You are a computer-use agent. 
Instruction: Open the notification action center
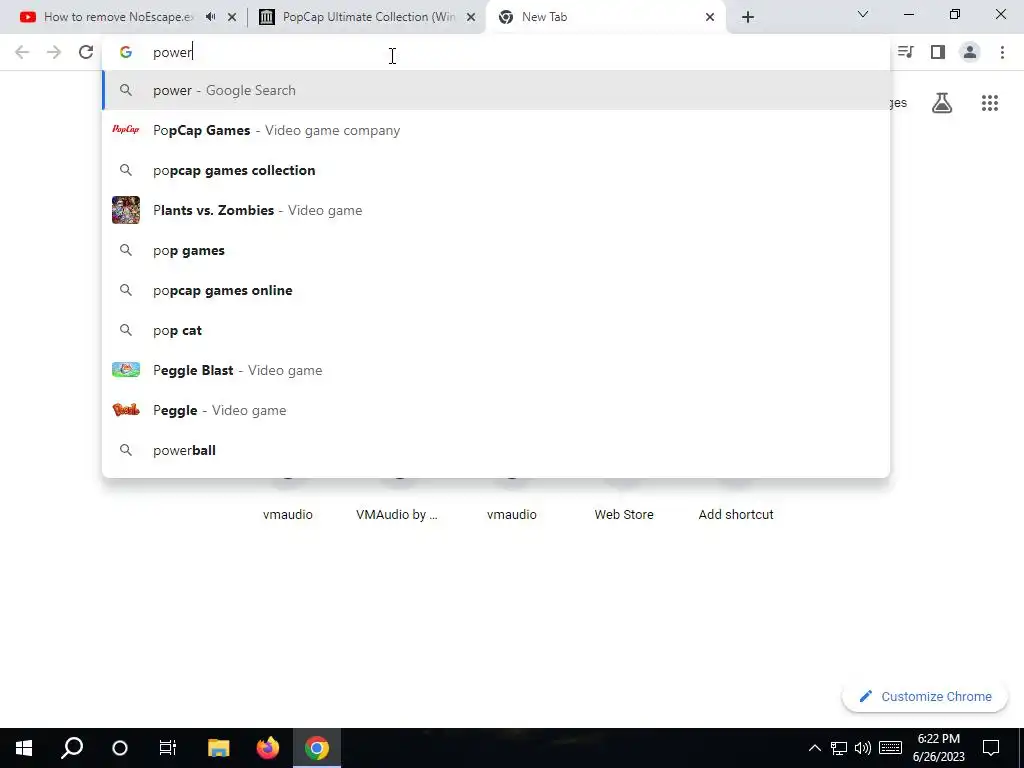[x=991, y=748]
